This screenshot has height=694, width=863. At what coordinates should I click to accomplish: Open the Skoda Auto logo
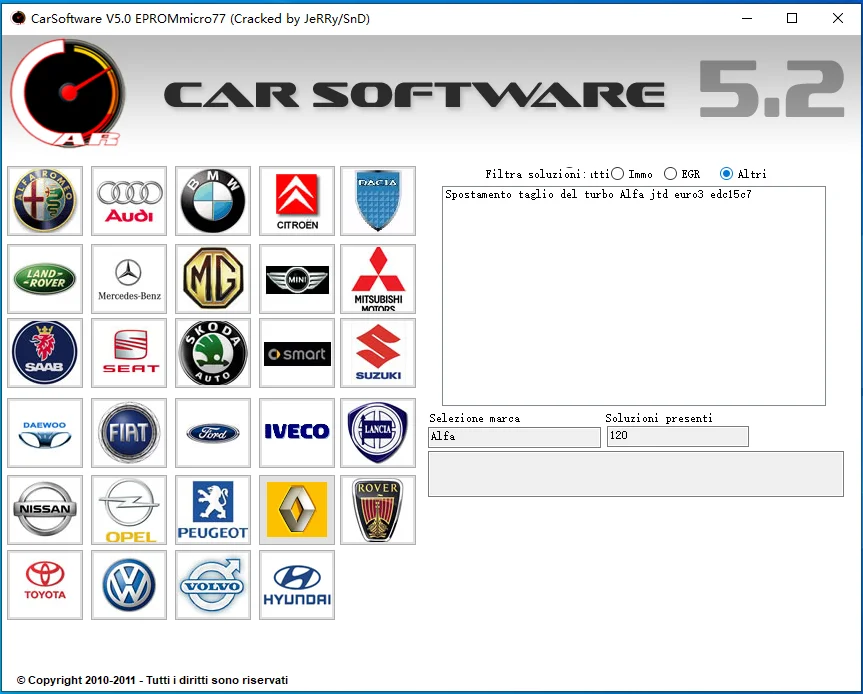213,353
